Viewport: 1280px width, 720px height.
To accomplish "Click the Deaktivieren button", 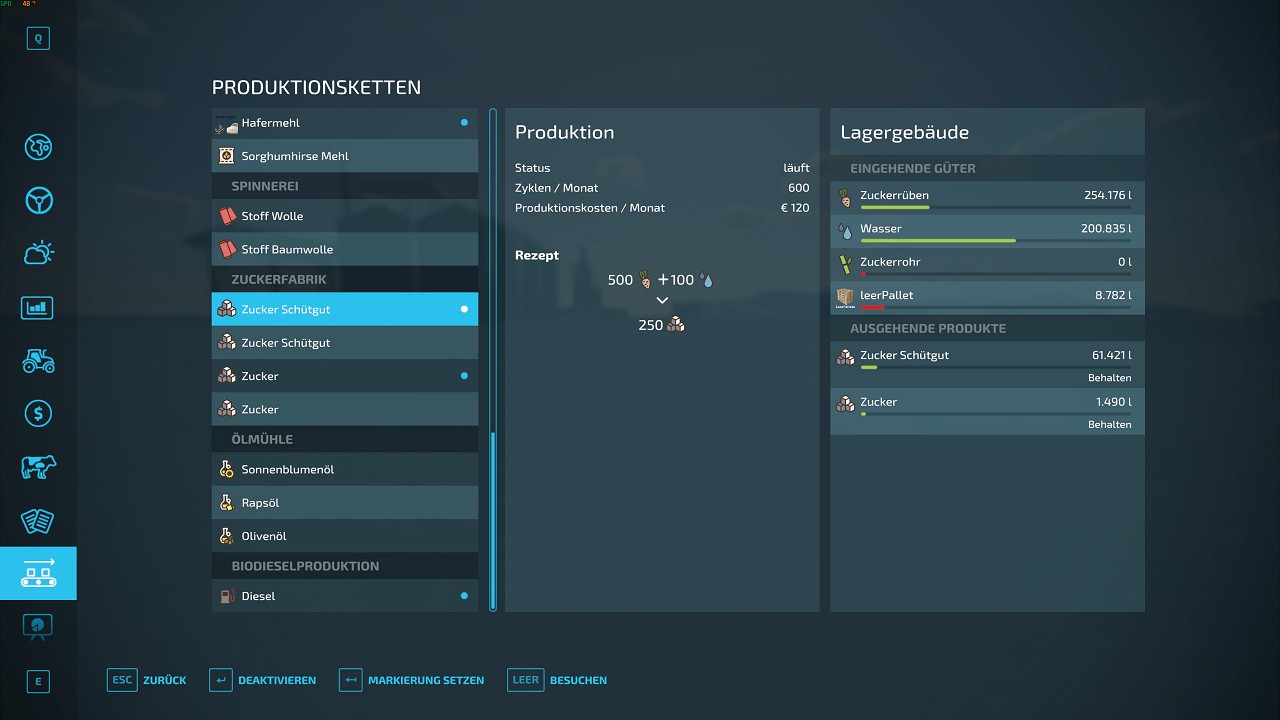I will (263, 680).
